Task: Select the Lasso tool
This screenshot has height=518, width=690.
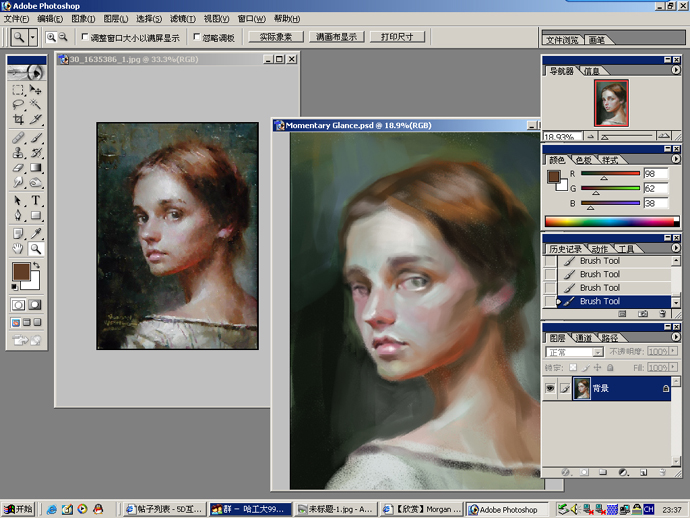Action: click(x=18, y=104)
